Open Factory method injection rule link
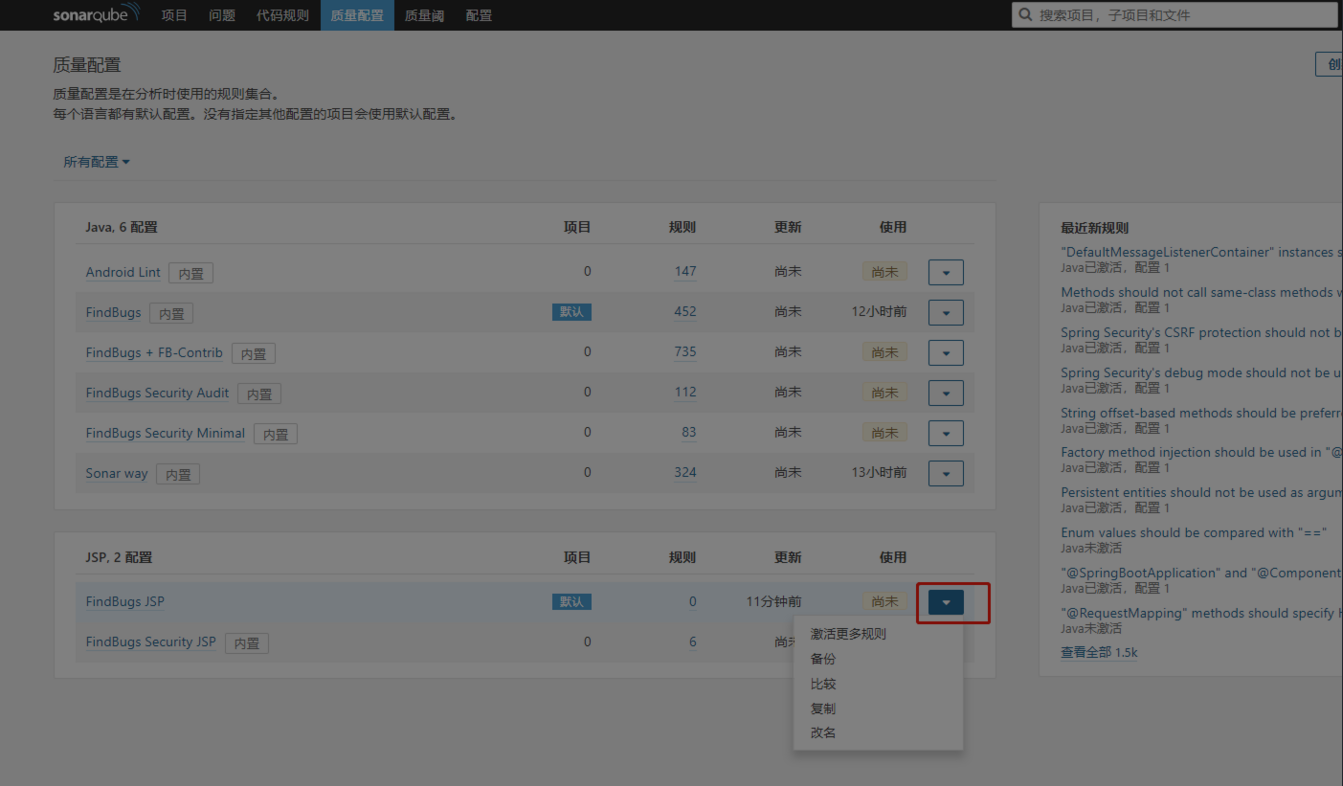This screenshot has width=1343, height=786. pyautogui.click(x=1201, y=452)
